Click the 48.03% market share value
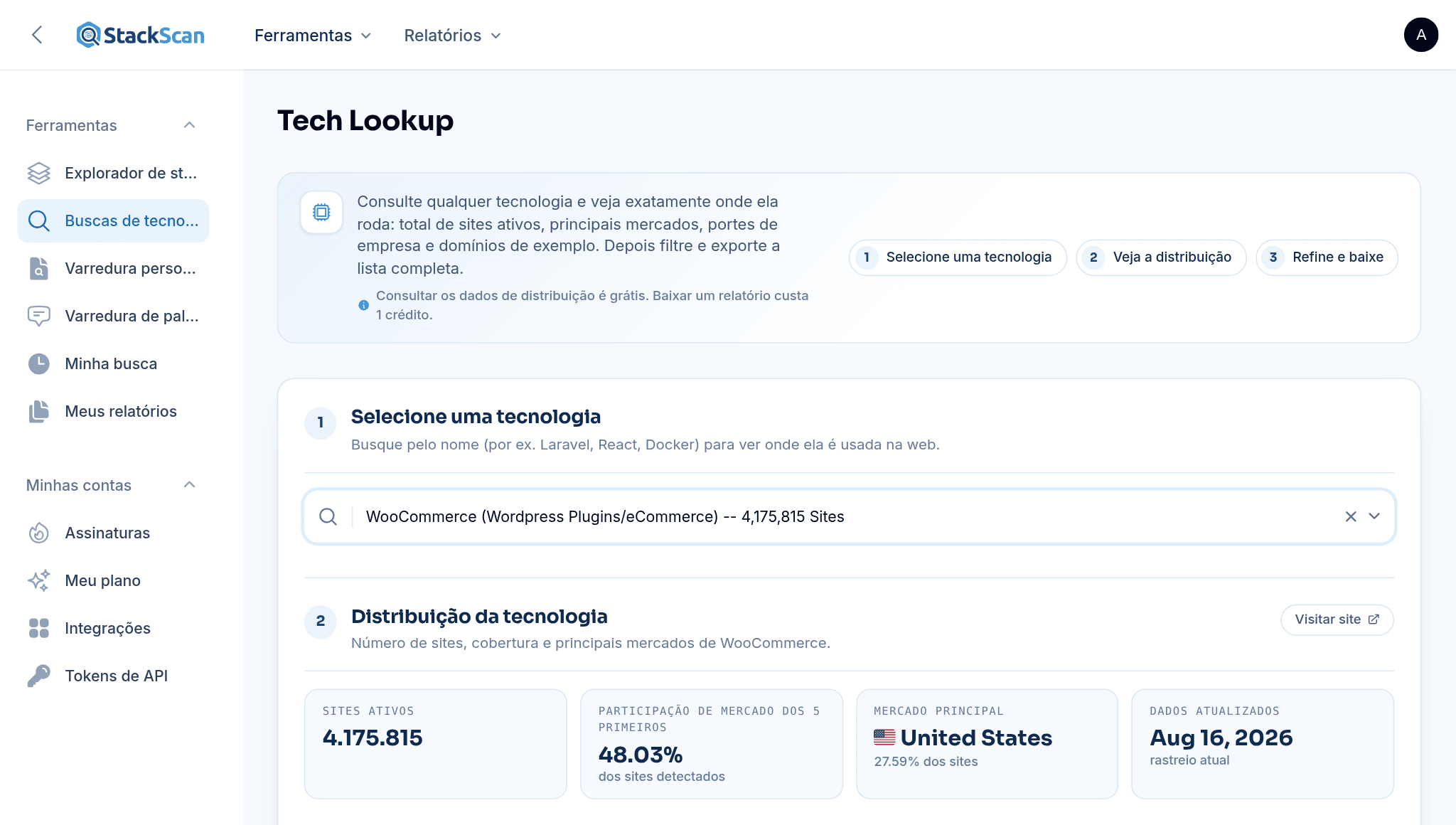Image resolution: width=1456 pixels, height=825 pixels. pyautogui.click(x=641, y=755)
